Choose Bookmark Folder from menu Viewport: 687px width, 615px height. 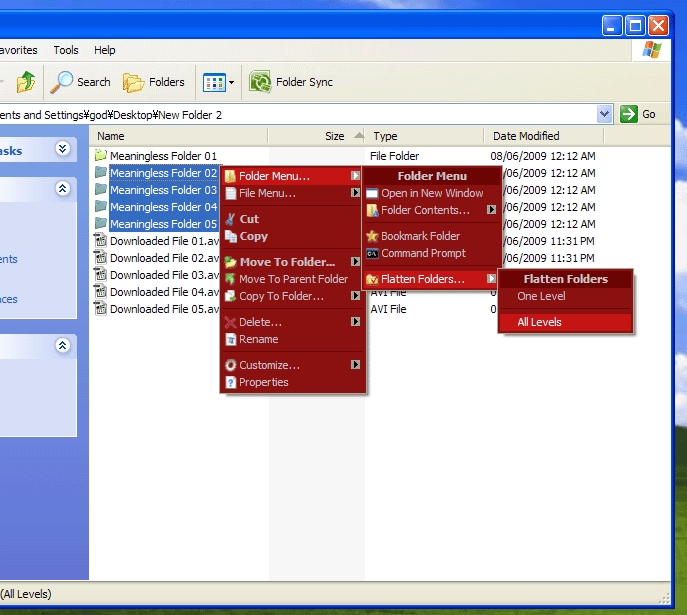point(420,236)
